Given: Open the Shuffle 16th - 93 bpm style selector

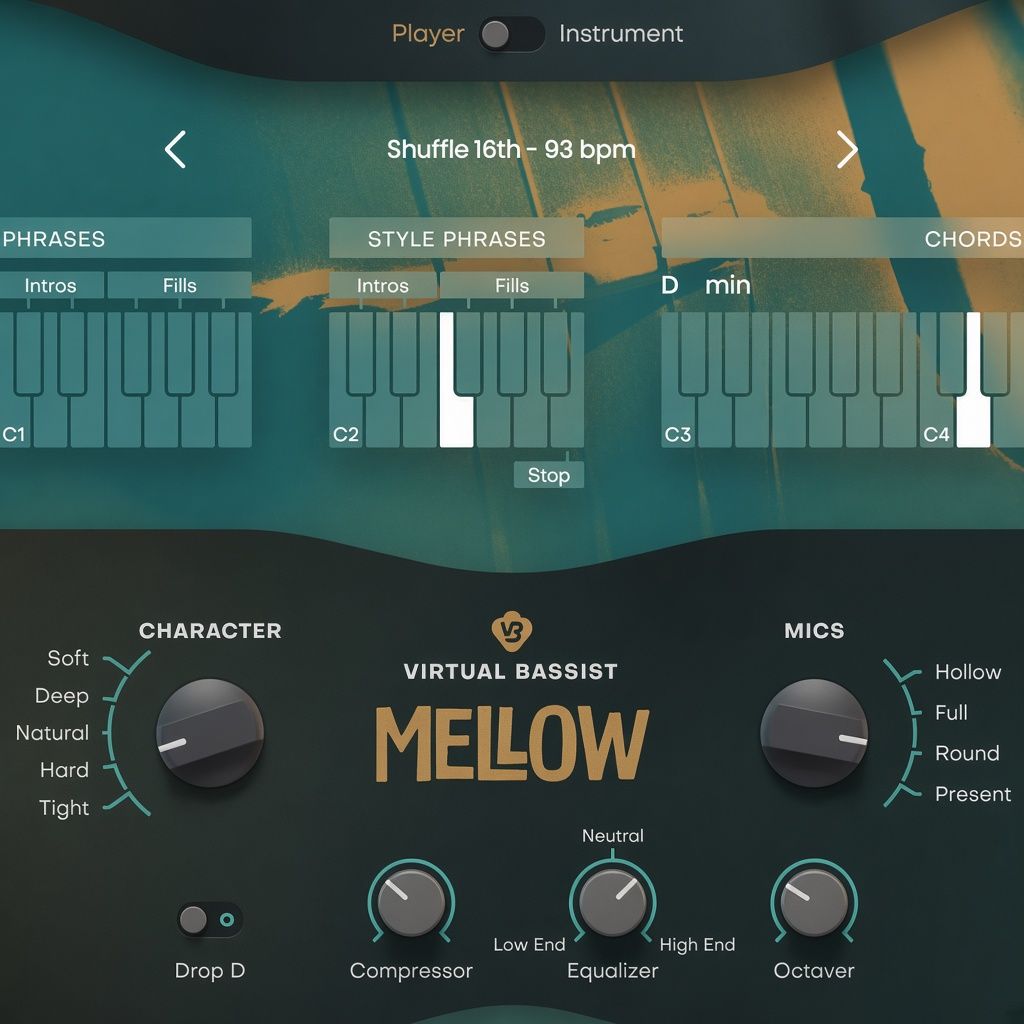Looking at the screenshot, I should point(511,150).
